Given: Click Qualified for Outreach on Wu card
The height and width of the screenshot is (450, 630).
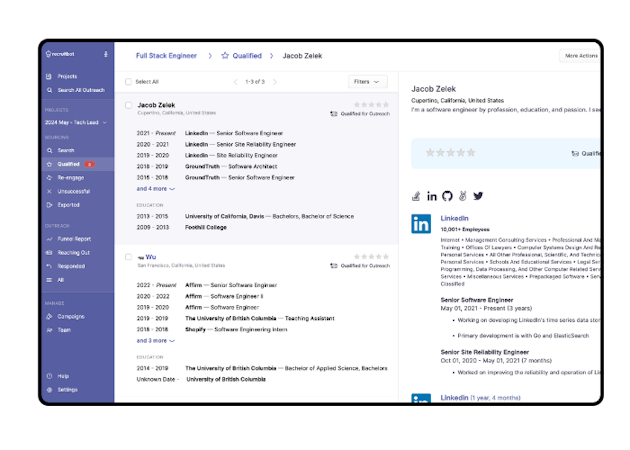Looking at the screenshot, I should point(360,266).
